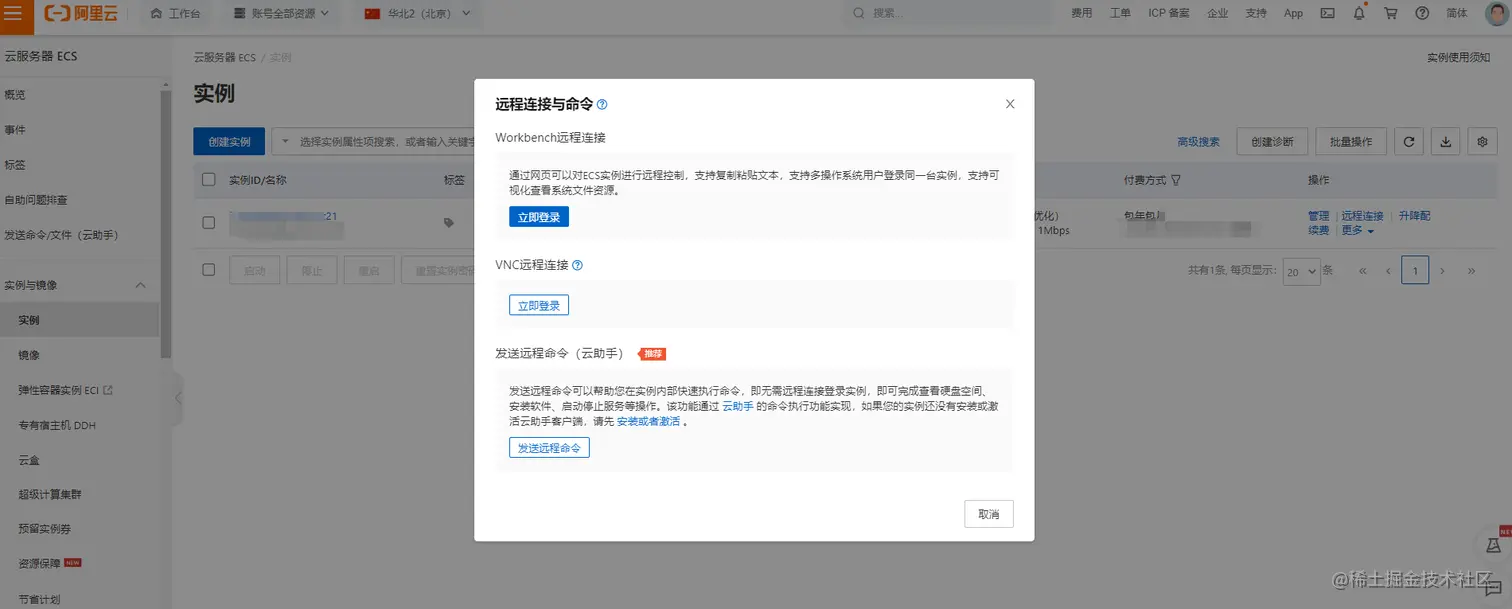Switch language via 简体
The height and width of the screenshot is (609, 1512).
(1457, 13)
